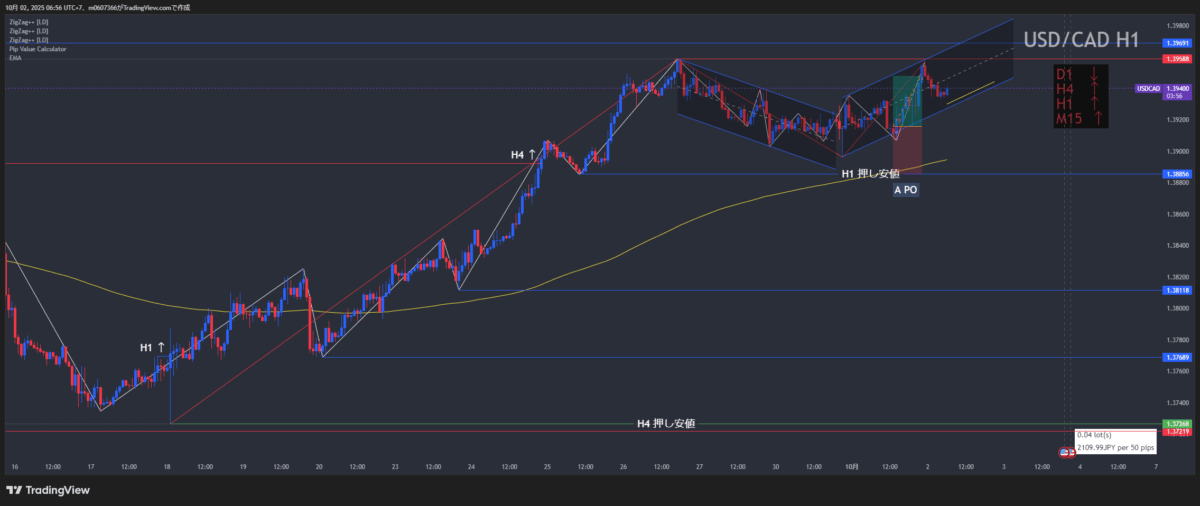Screen dimensions: 1200x506
Task: Click the 1.38856 price axis label
Action: pos(1176,174)
